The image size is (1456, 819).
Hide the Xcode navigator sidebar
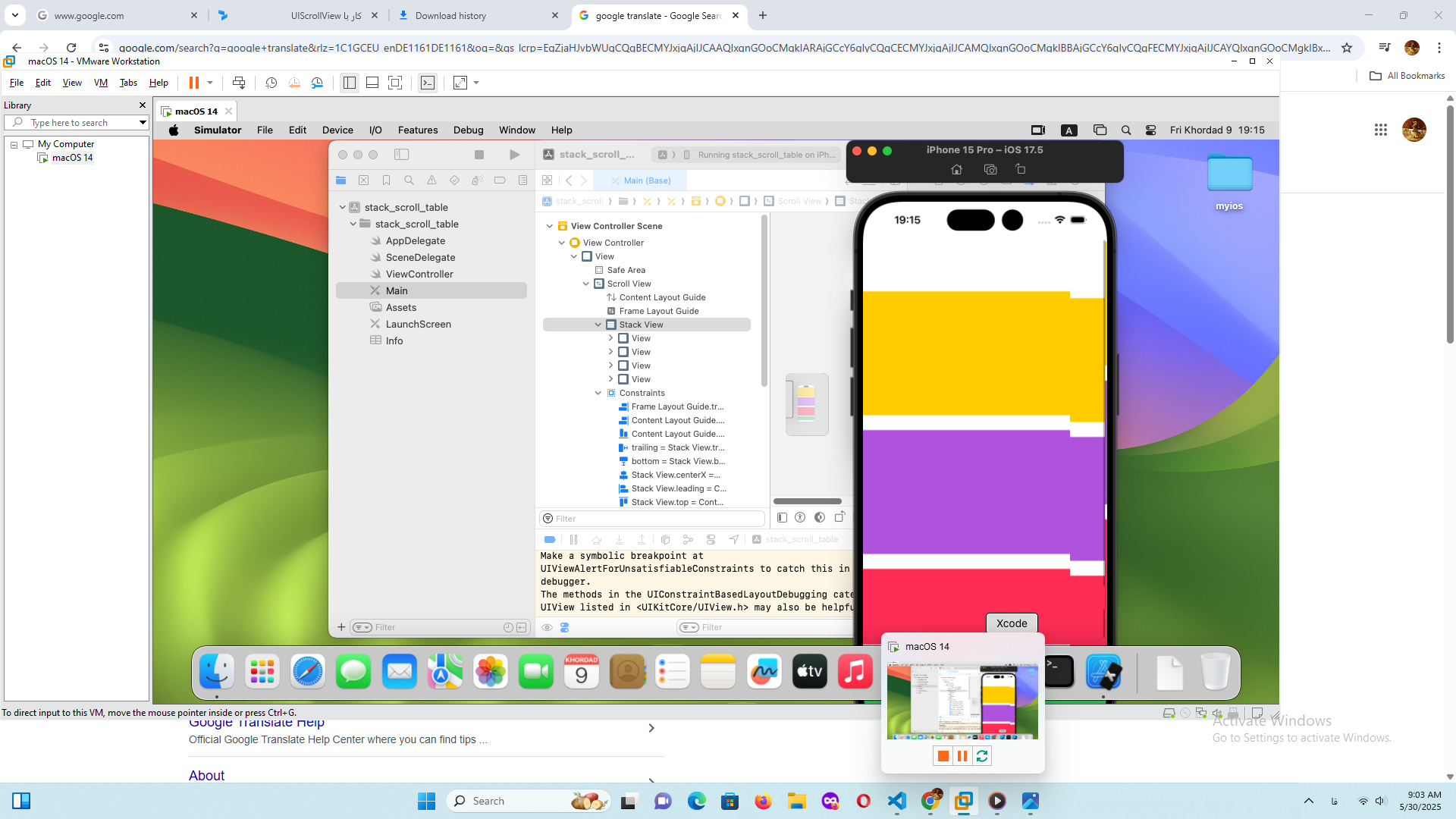click(x=401, y=155)
